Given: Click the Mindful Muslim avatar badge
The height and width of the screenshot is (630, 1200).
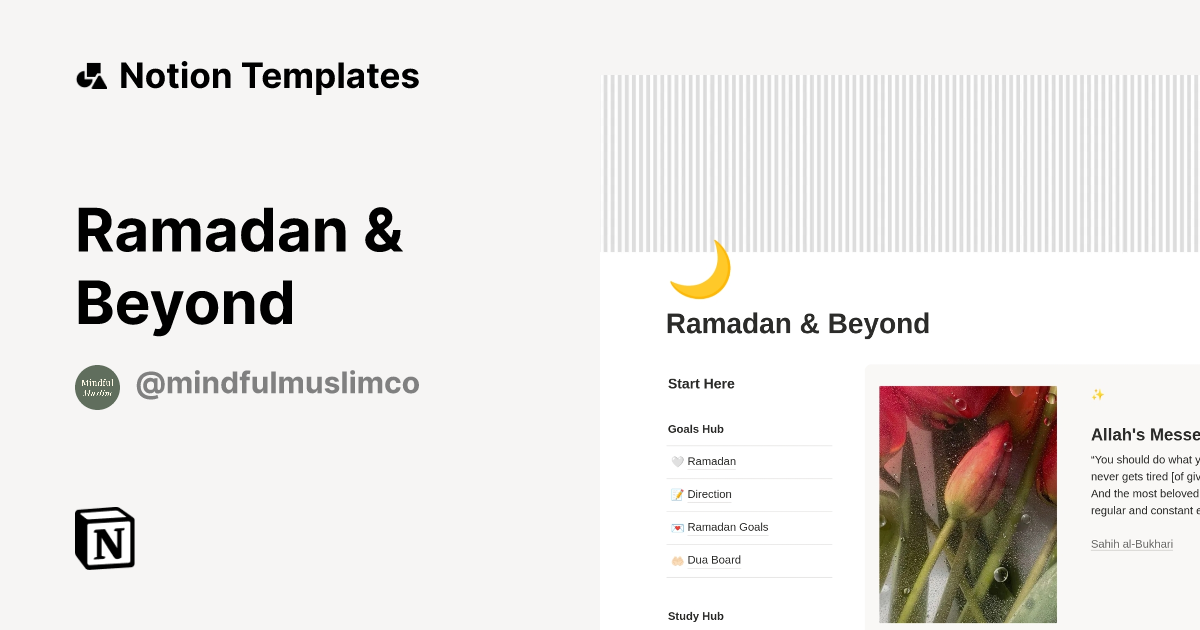Looking at the screenshot, I should 97,386.
